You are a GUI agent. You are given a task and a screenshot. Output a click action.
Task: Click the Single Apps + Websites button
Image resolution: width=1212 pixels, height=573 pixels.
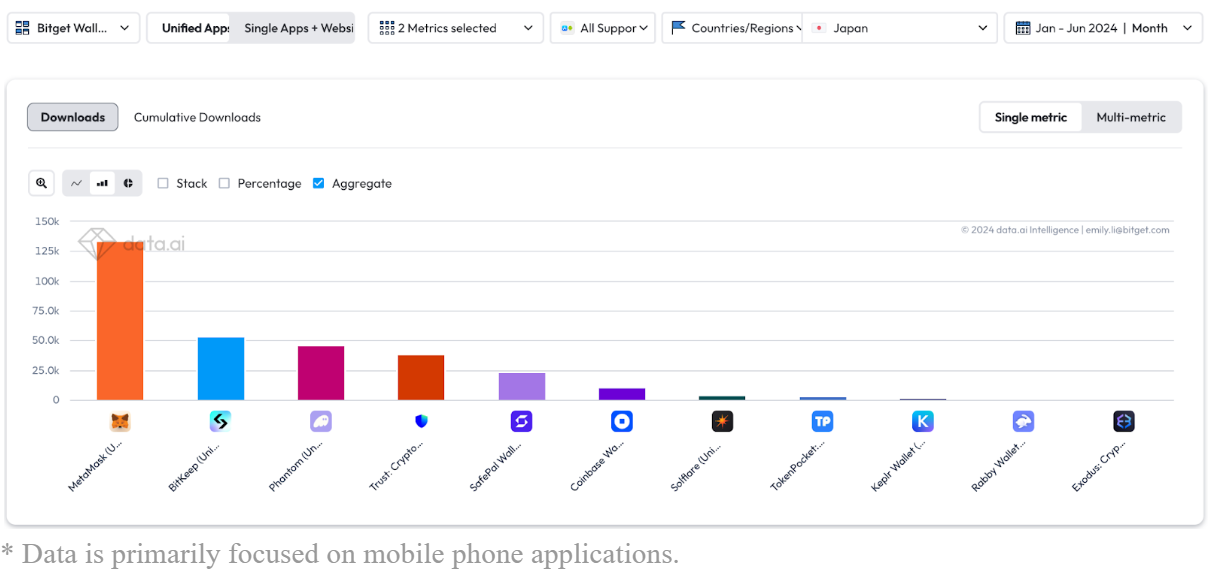click(x=298, y=28)
